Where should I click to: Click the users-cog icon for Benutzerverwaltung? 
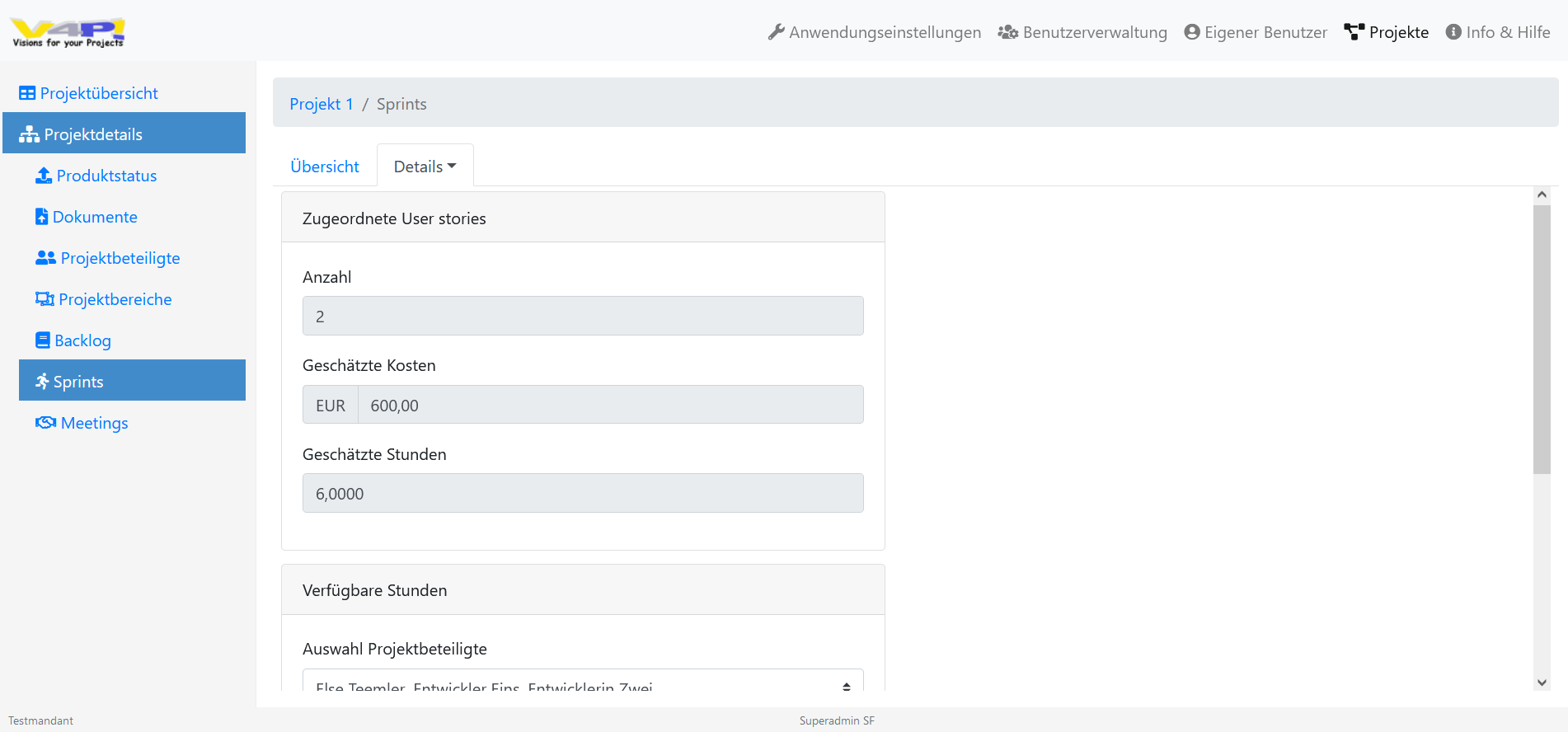pos(1007,32)
